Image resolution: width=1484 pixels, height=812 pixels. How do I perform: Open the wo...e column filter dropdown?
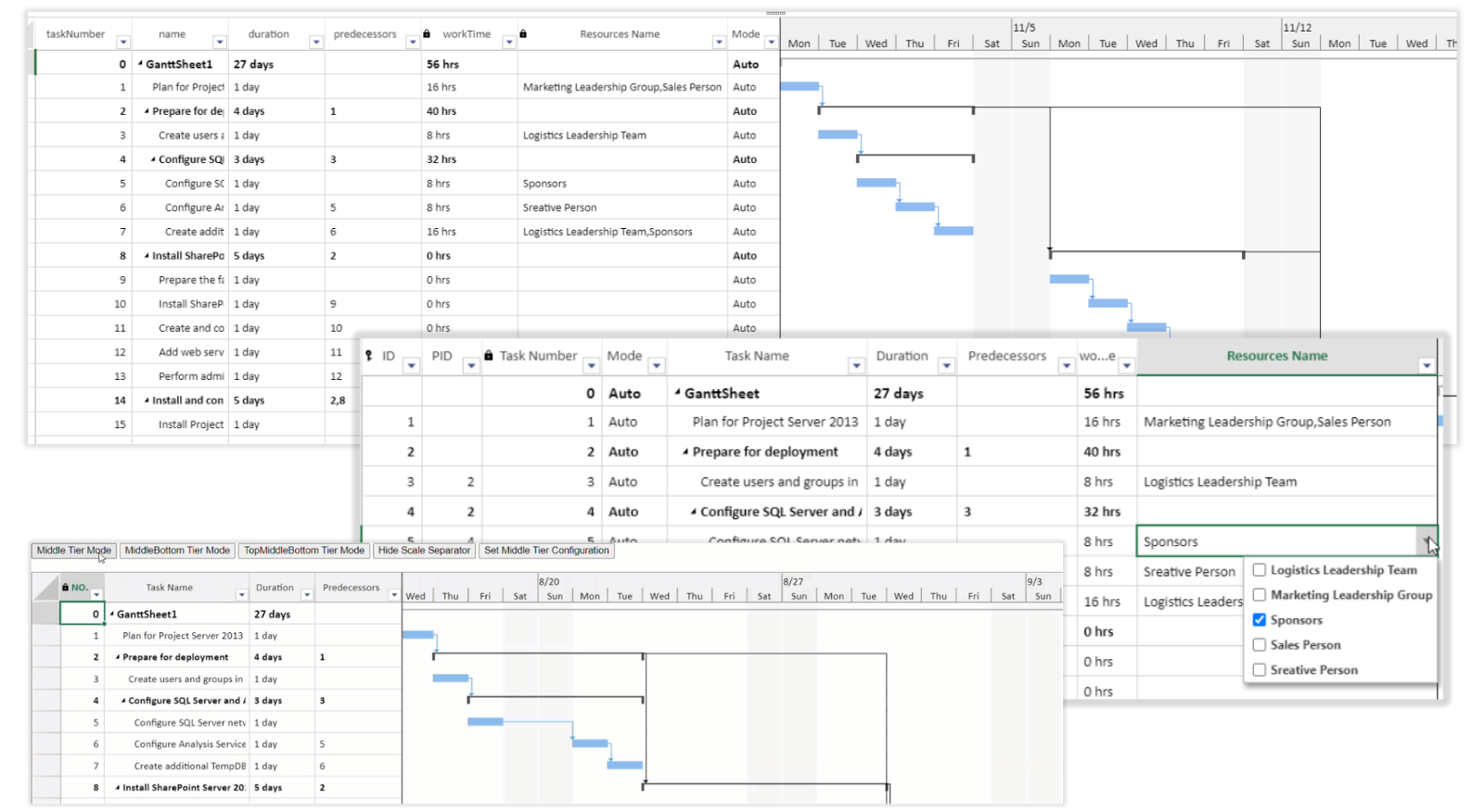tap(1127, 366)
